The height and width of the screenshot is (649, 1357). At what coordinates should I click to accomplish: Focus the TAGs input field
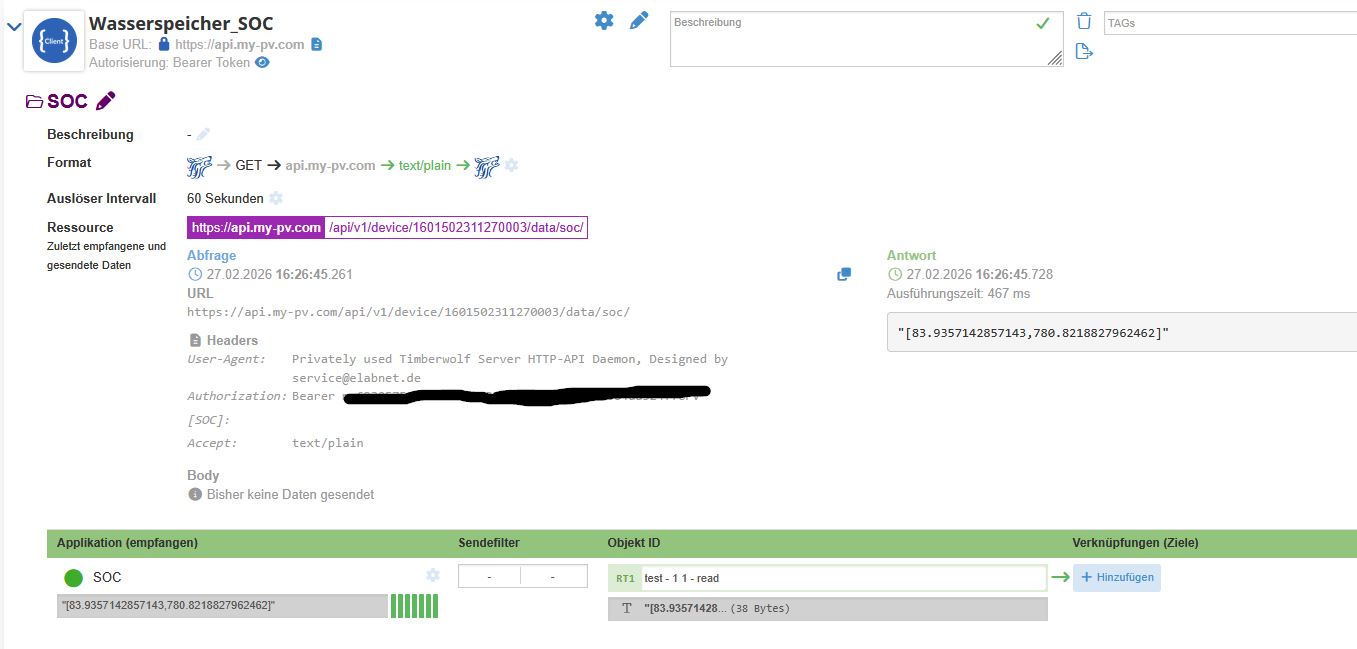[x=1230, y=23]
